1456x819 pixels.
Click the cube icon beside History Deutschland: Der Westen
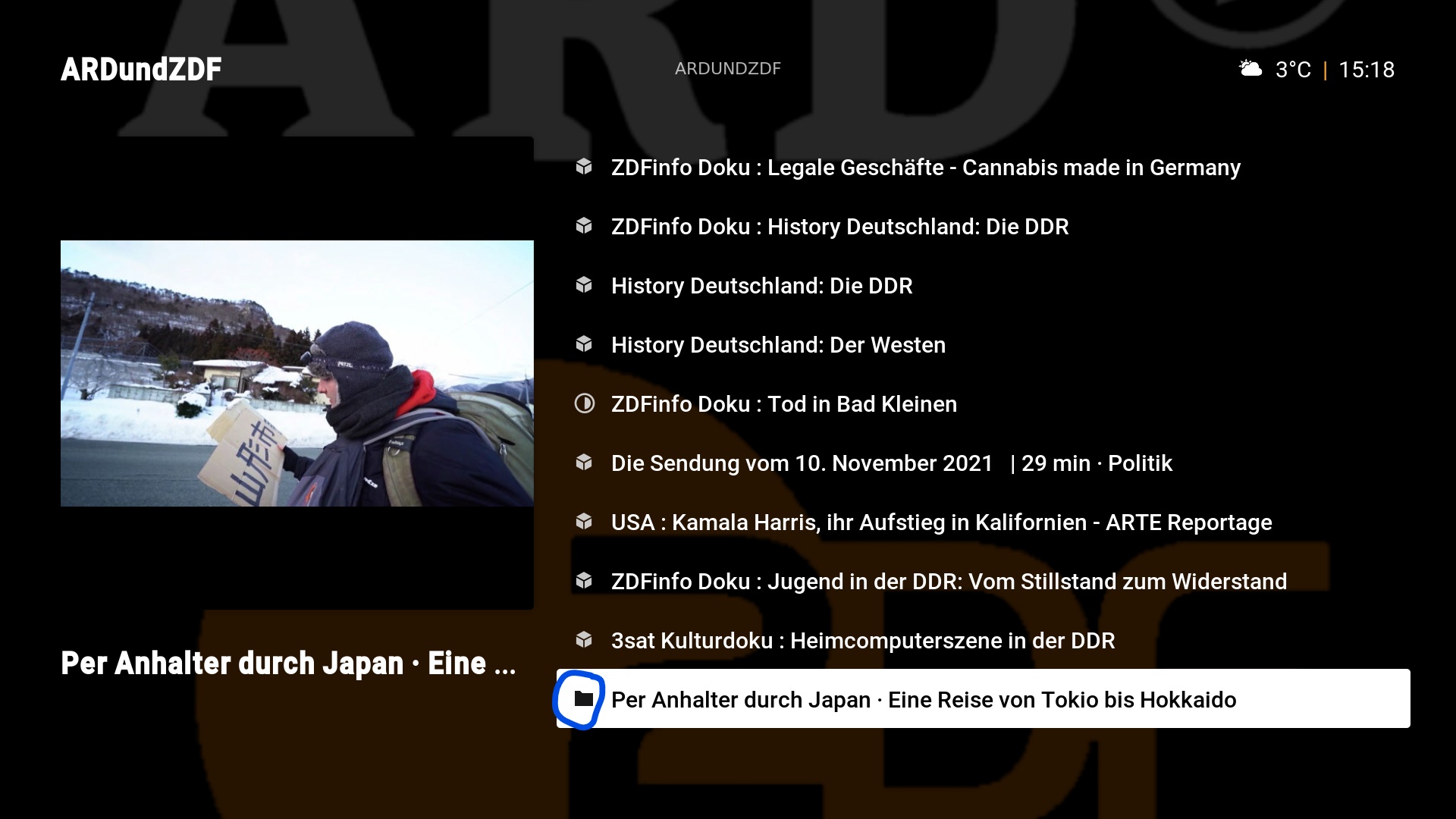coord(584,344)
